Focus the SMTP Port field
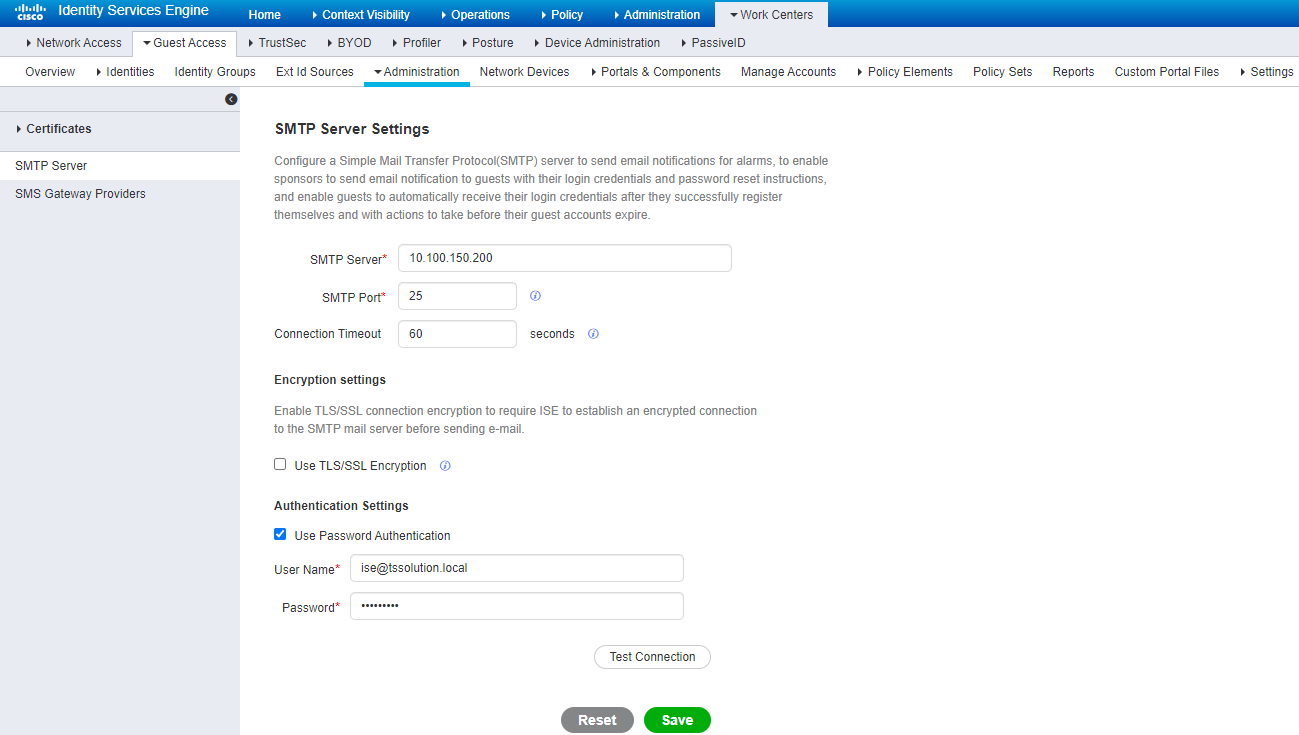Viewport: 1299px width, 735px height. click(x=457, y=296)
